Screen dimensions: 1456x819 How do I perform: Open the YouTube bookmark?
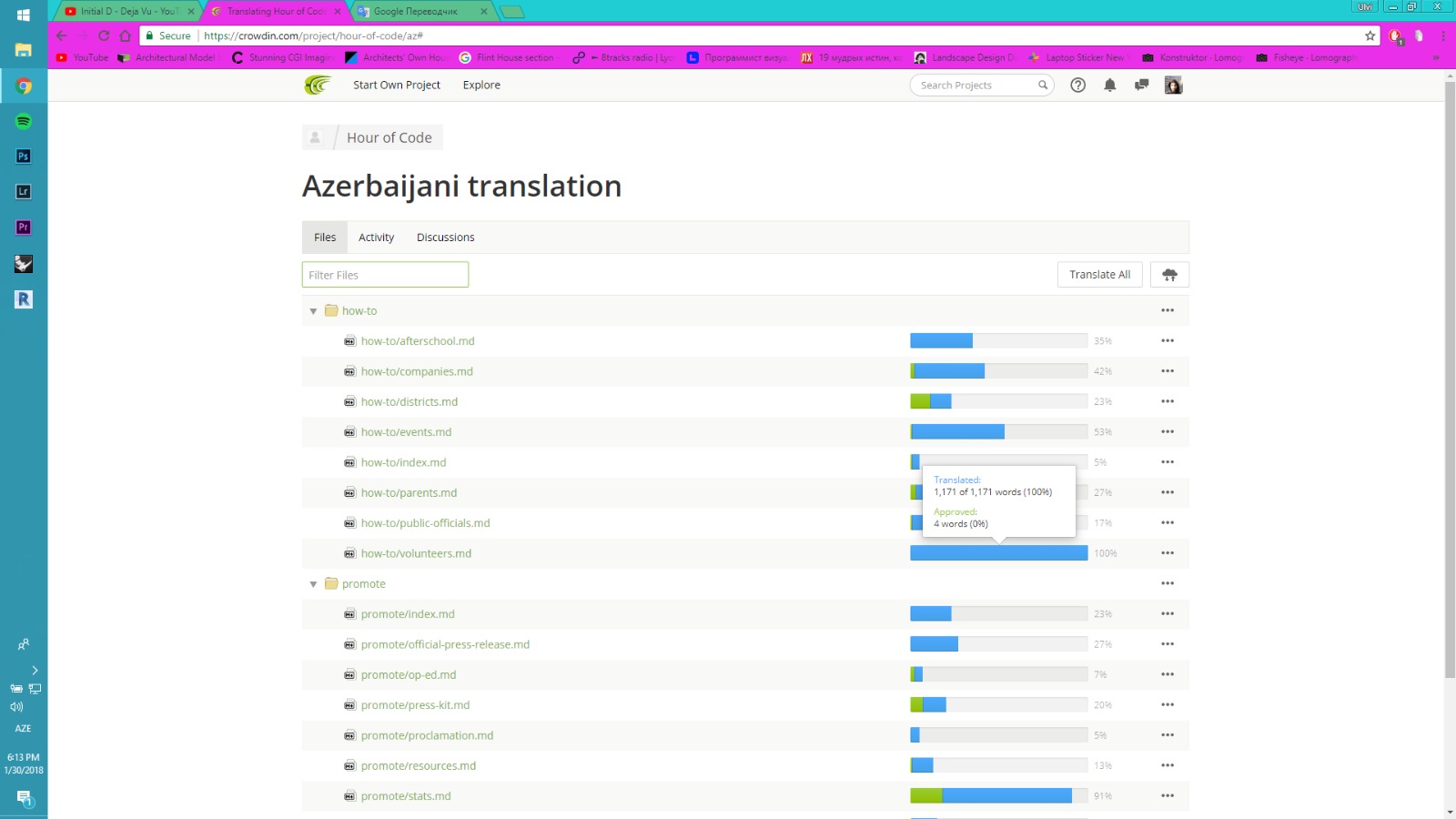82,57
